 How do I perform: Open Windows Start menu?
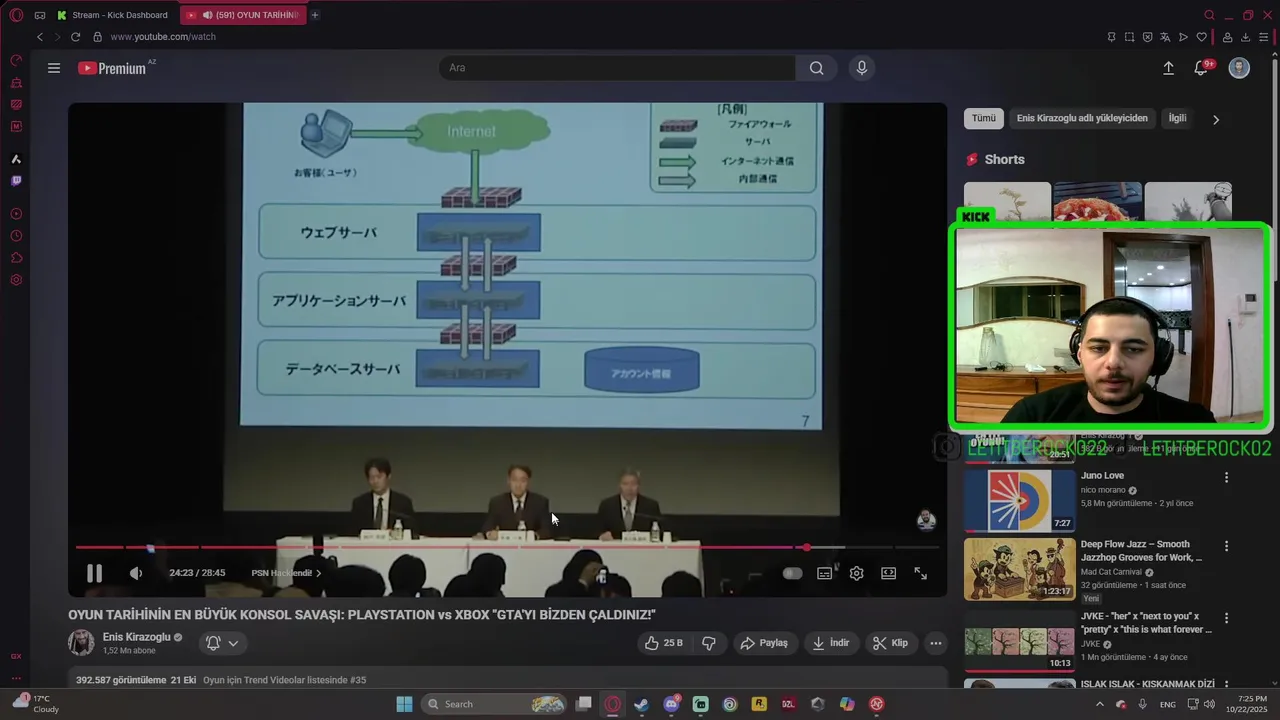pos(404,704)
